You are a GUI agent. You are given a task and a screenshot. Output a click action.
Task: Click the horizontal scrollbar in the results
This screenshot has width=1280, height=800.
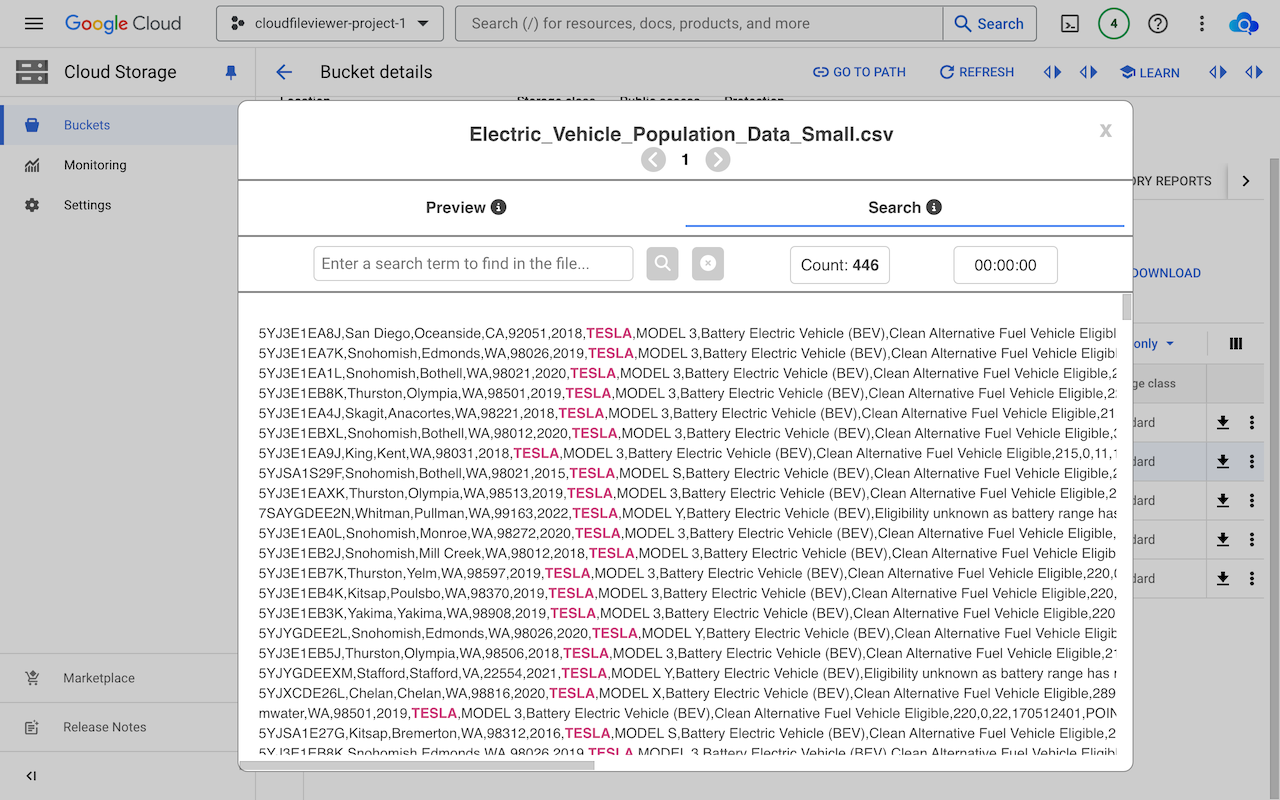[417, 766]
